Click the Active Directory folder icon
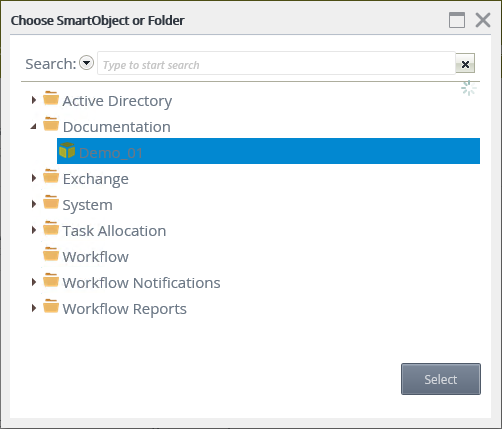Screen dimensions: 502x429 tap(51, 98)
